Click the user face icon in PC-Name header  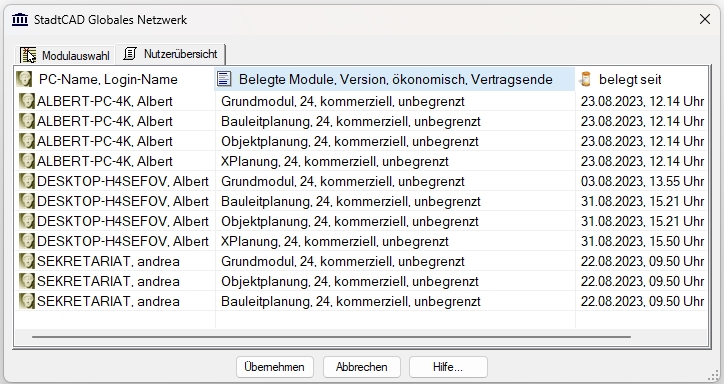pyautogui.click(x=24, y=79)
